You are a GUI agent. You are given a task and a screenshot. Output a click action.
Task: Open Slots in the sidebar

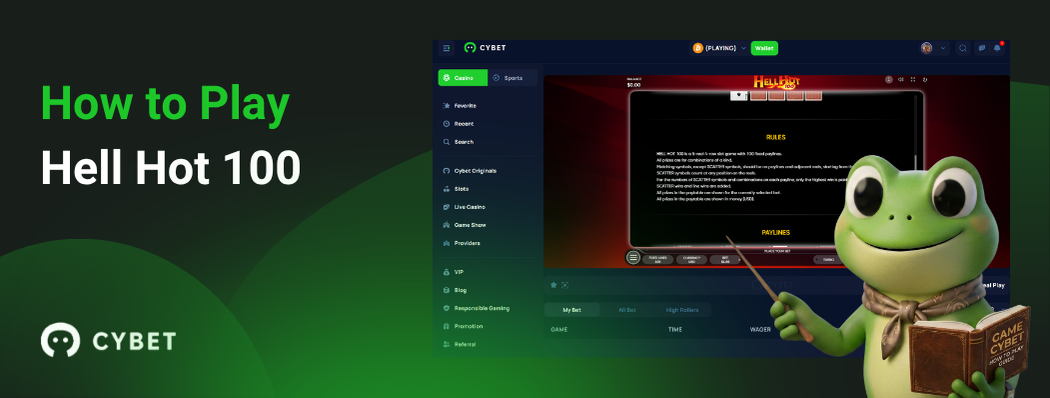coord(455,189)
